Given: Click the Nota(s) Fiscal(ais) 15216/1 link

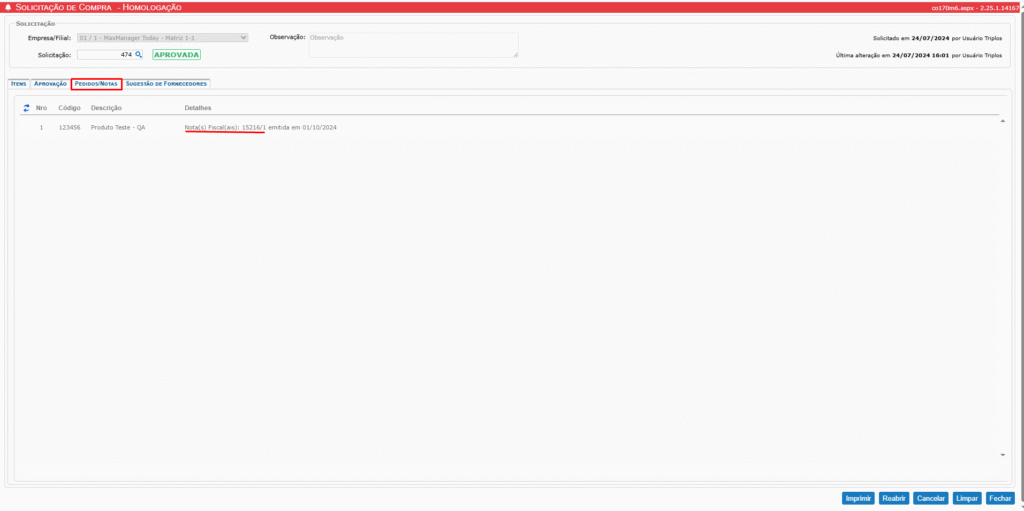Looking at the screenshot, I should (225, 128).
